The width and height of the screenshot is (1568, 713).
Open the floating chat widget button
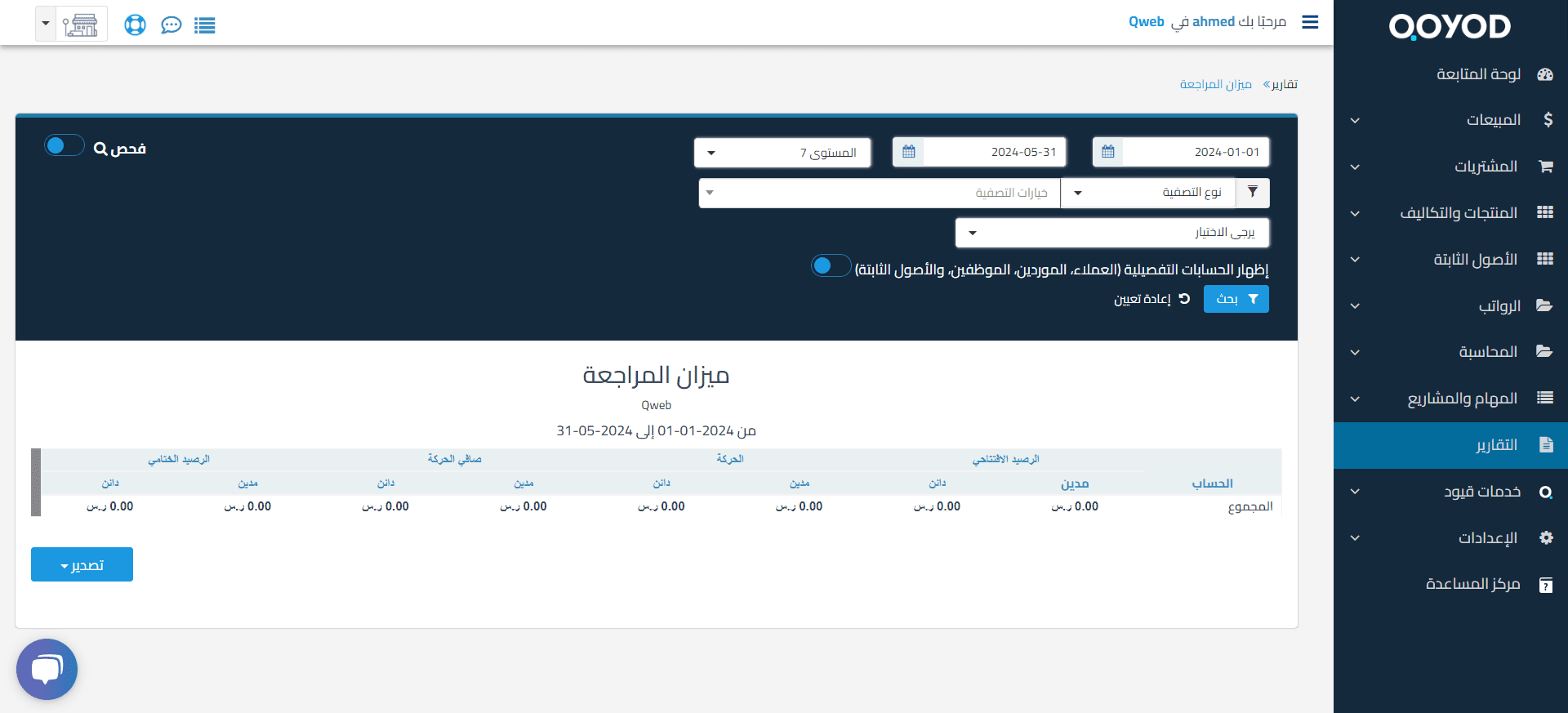click(47, 669)
